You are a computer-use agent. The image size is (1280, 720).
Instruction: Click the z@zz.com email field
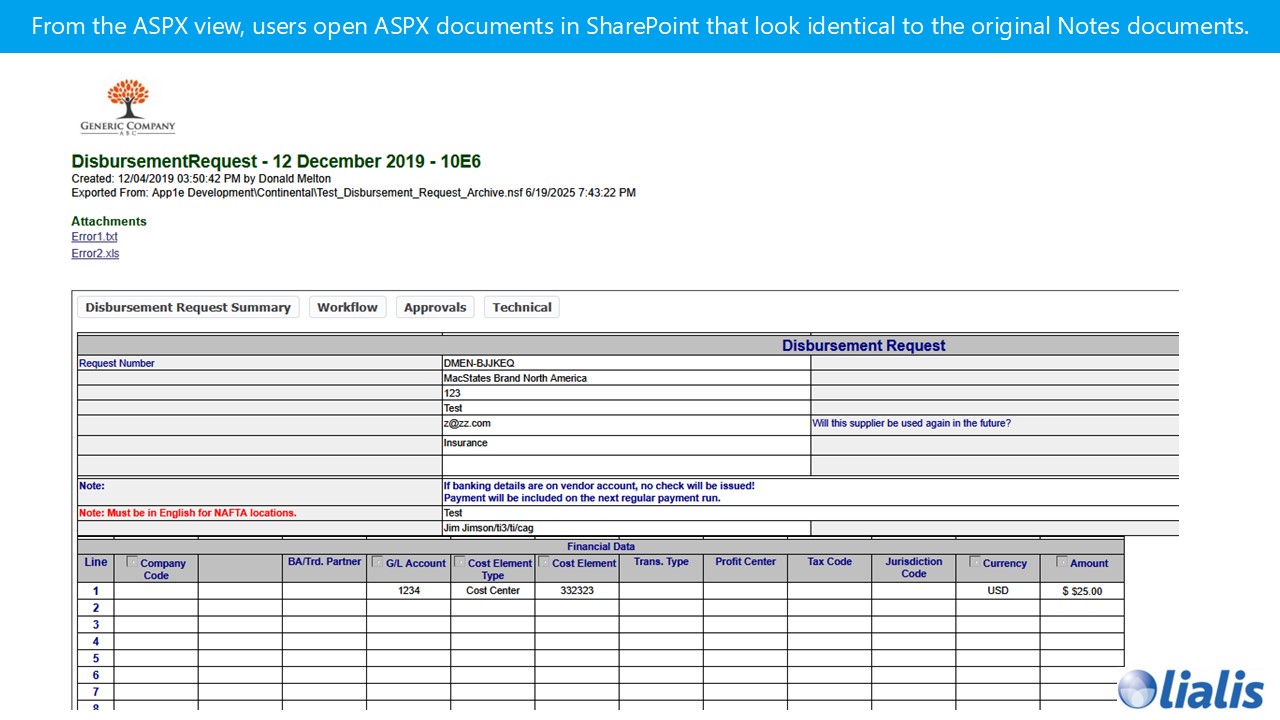[x=467, y=424]
